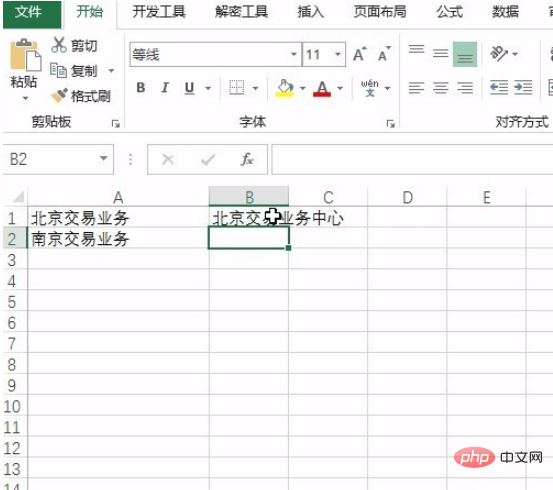Select cell A2 with 南京交易业务
553x490 pixels.
pos(118,238)
